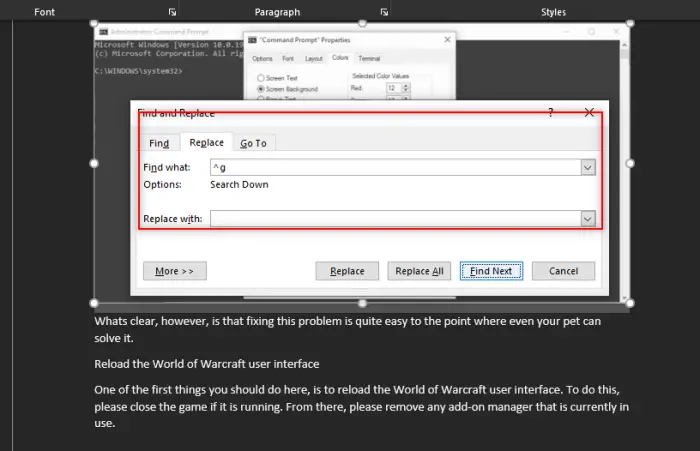Switch to the Go To tab
The height and width of the screenshot is (451, 700).
pos(254,143)
